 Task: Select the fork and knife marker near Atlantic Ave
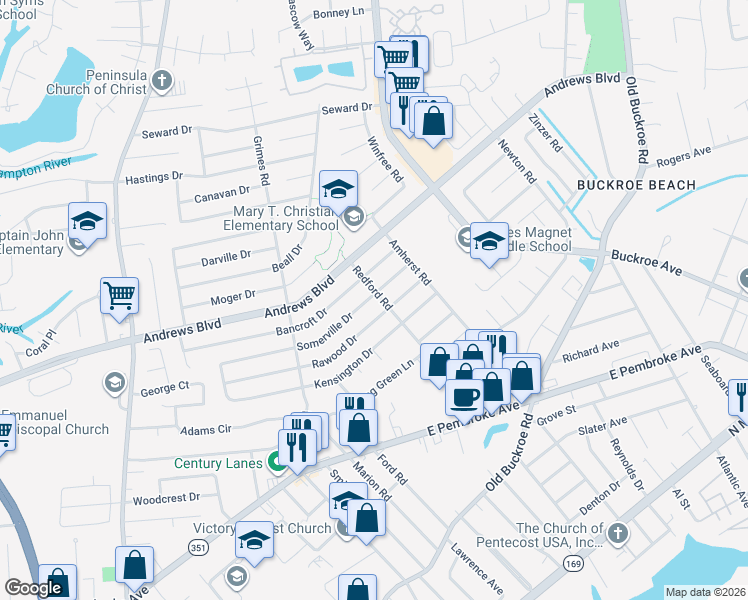coord(739,399)
